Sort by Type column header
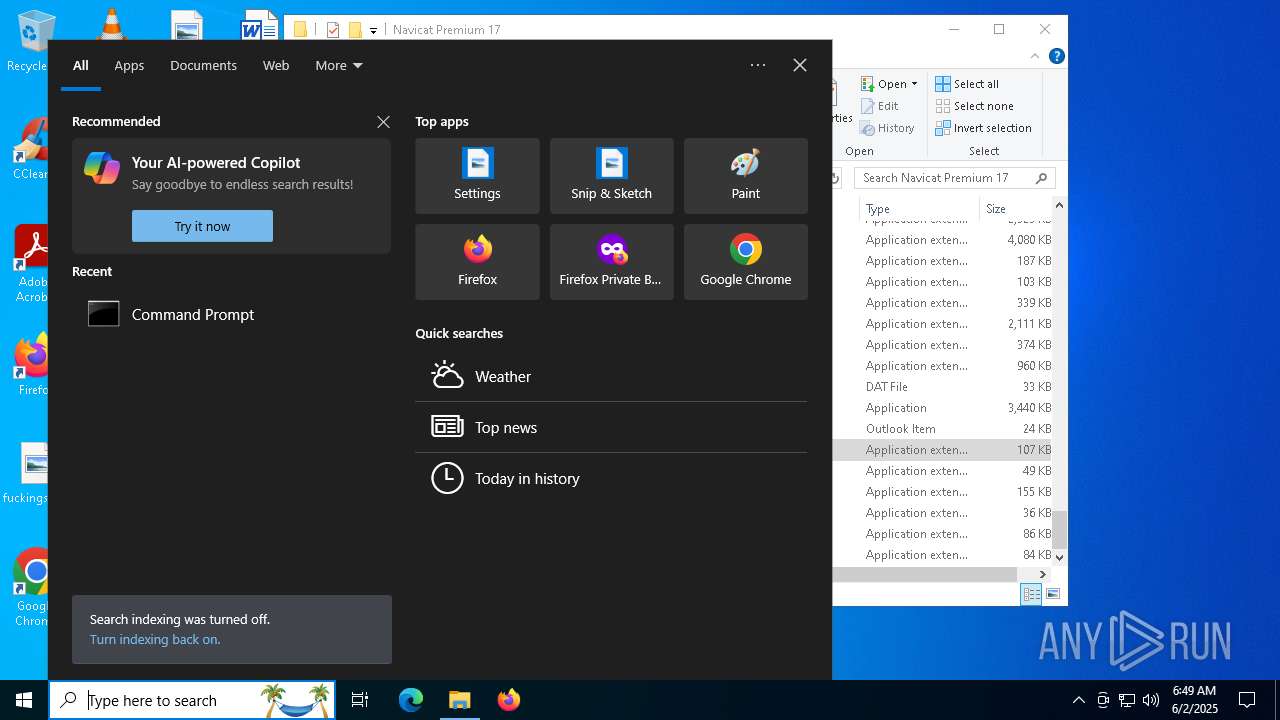This screenshot has width=1280, height=720. click(918, 208)
